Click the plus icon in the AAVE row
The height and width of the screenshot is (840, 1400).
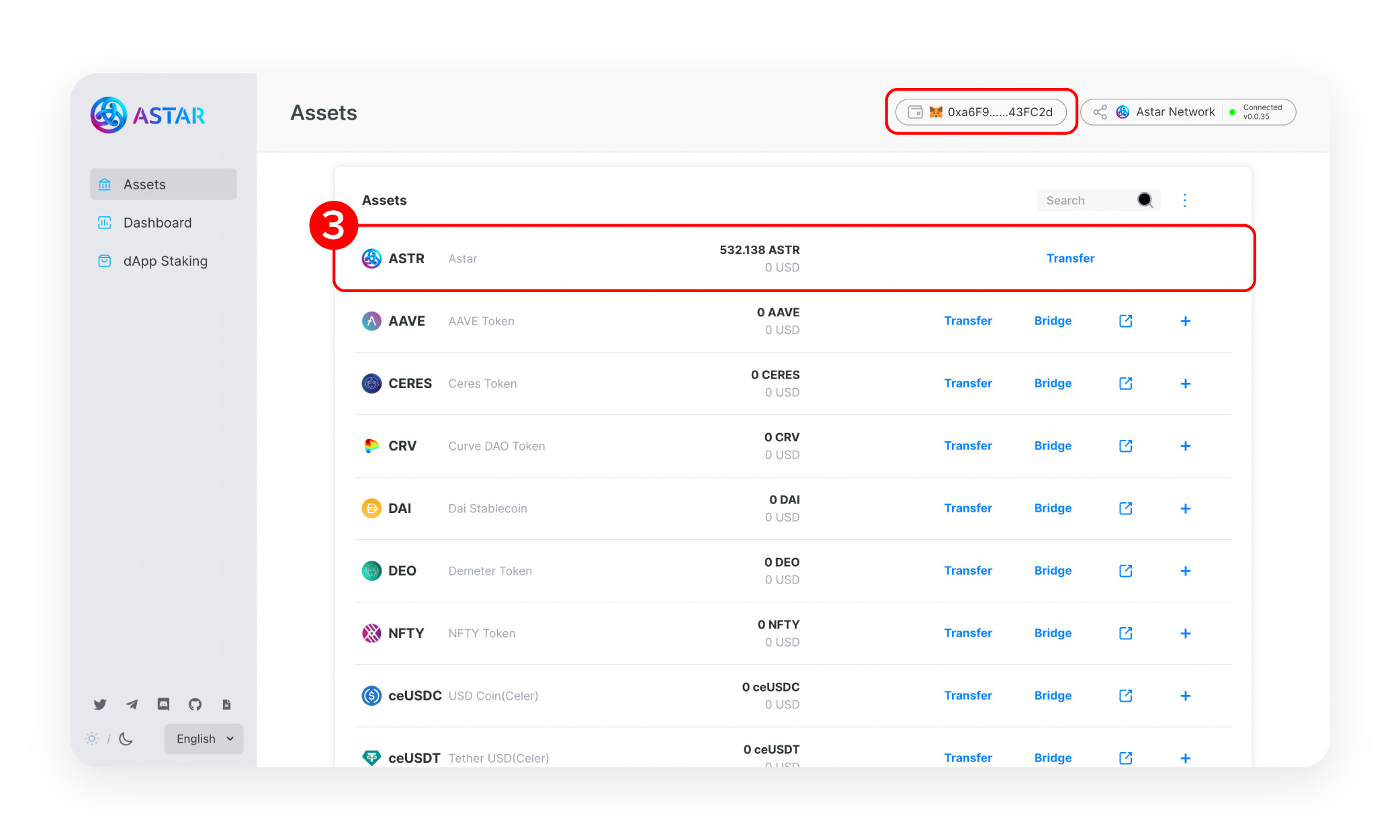pyautogui.click(x=1186, y=321)
